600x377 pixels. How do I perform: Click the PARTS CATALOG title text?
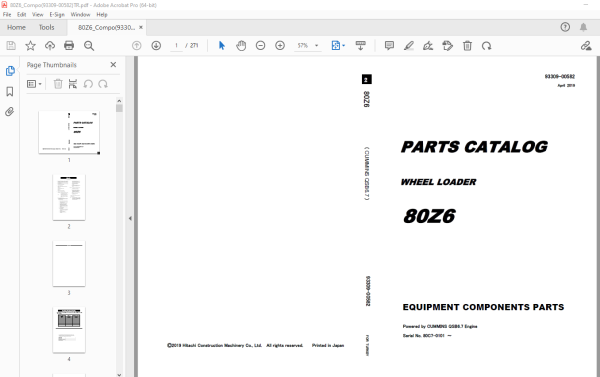pyautogui.click(x=474, y=147)
